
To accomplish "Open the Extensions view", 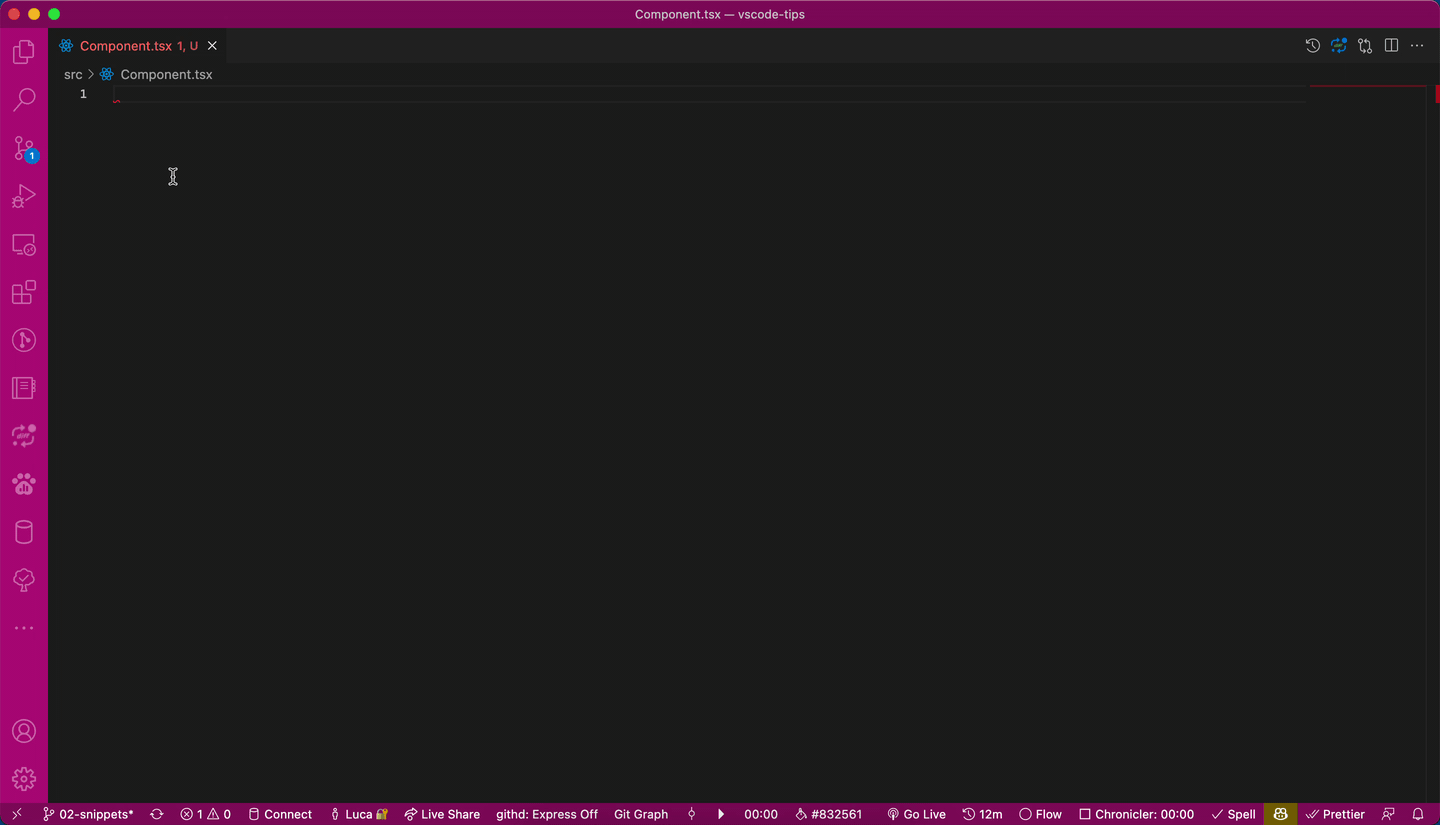I will [24, 292].
